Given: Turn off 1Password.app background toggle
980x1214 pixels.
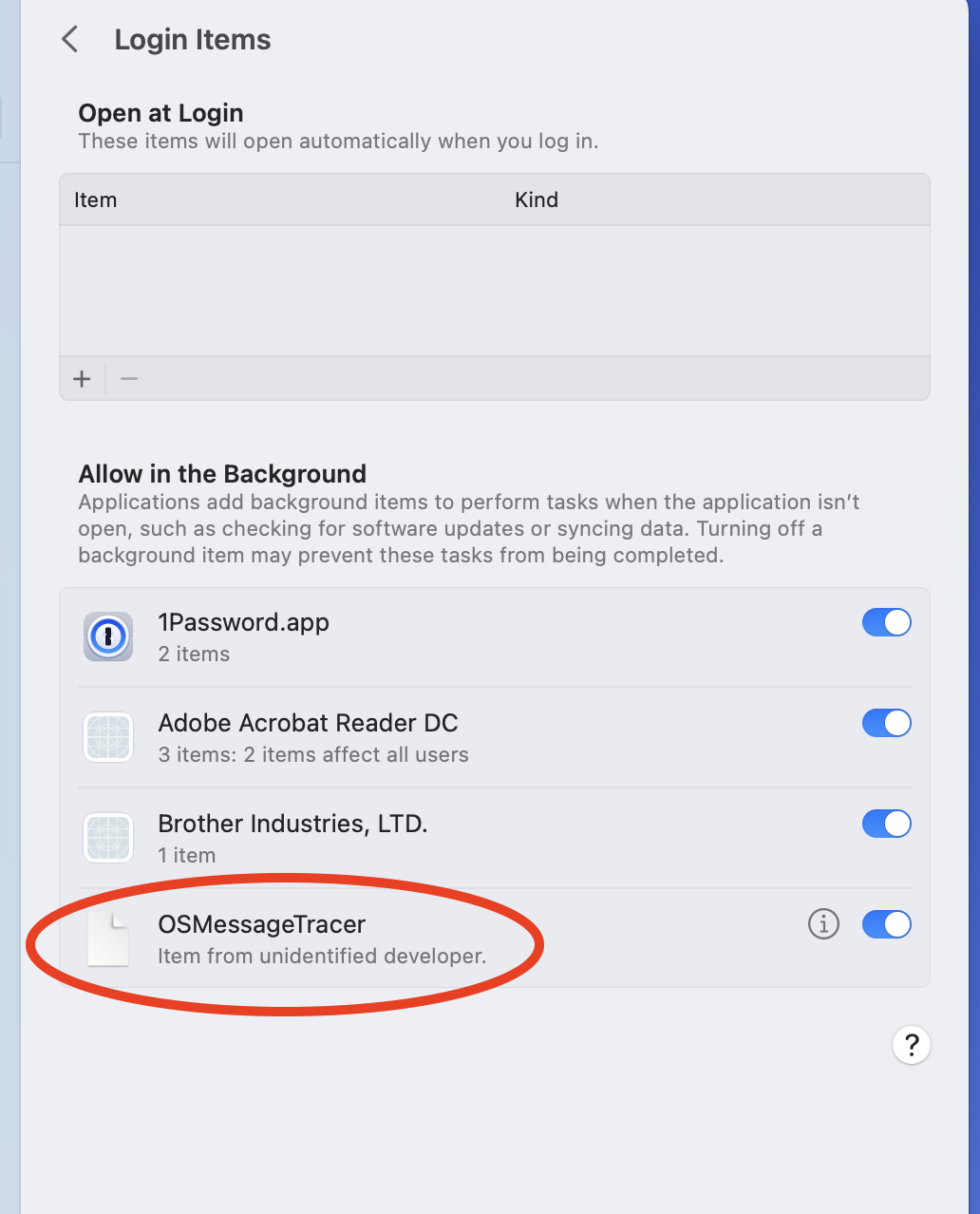Looking at the screenshot, I should click(x=886, y=622).
